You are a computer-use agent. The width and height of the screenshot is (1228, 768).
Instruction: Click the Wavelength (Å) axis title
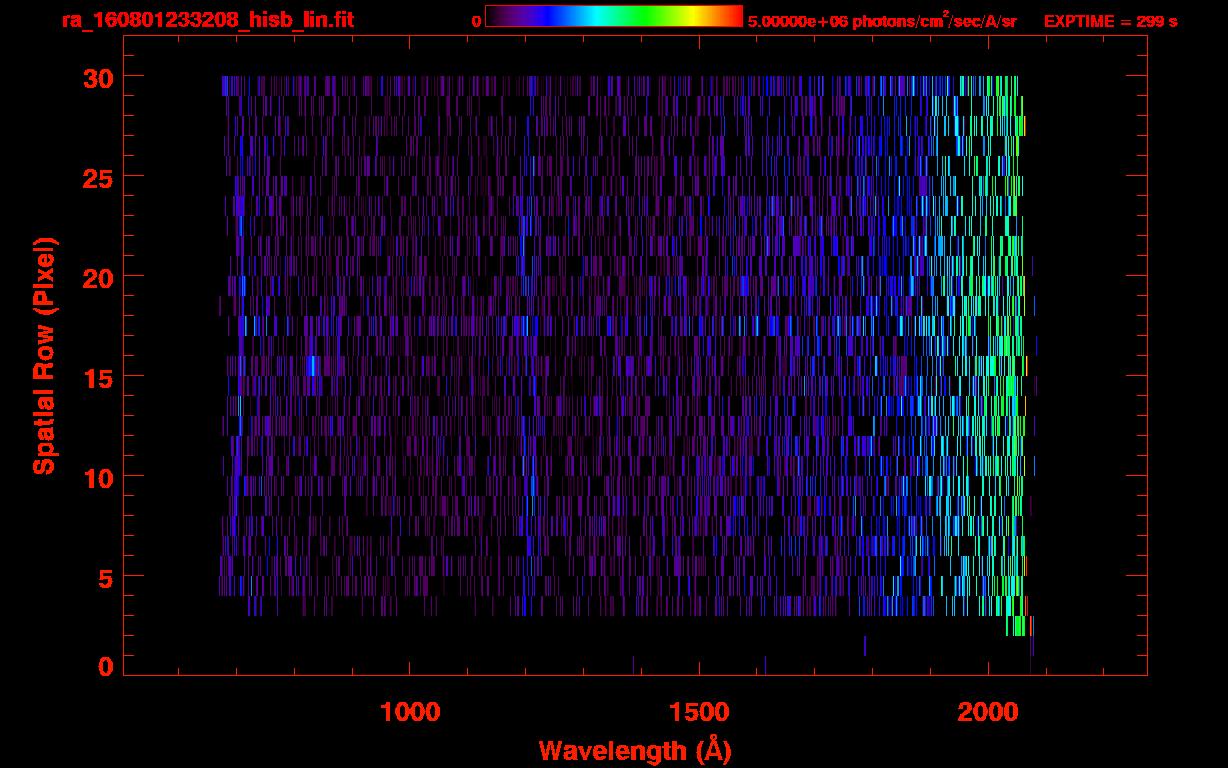click(635, 750)
